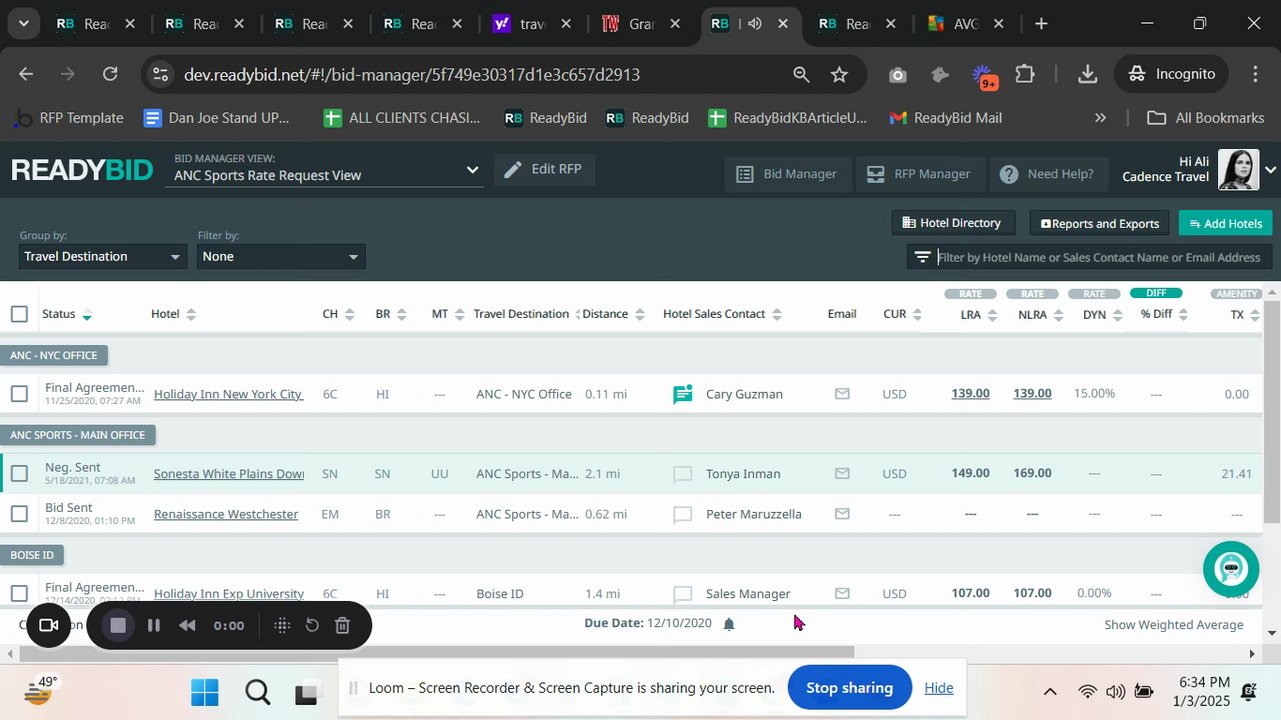This screenshot has height=720, width=1281.
Task: Click email envelope in Holiday Inn New York row
Action: (x=842, y=394)
